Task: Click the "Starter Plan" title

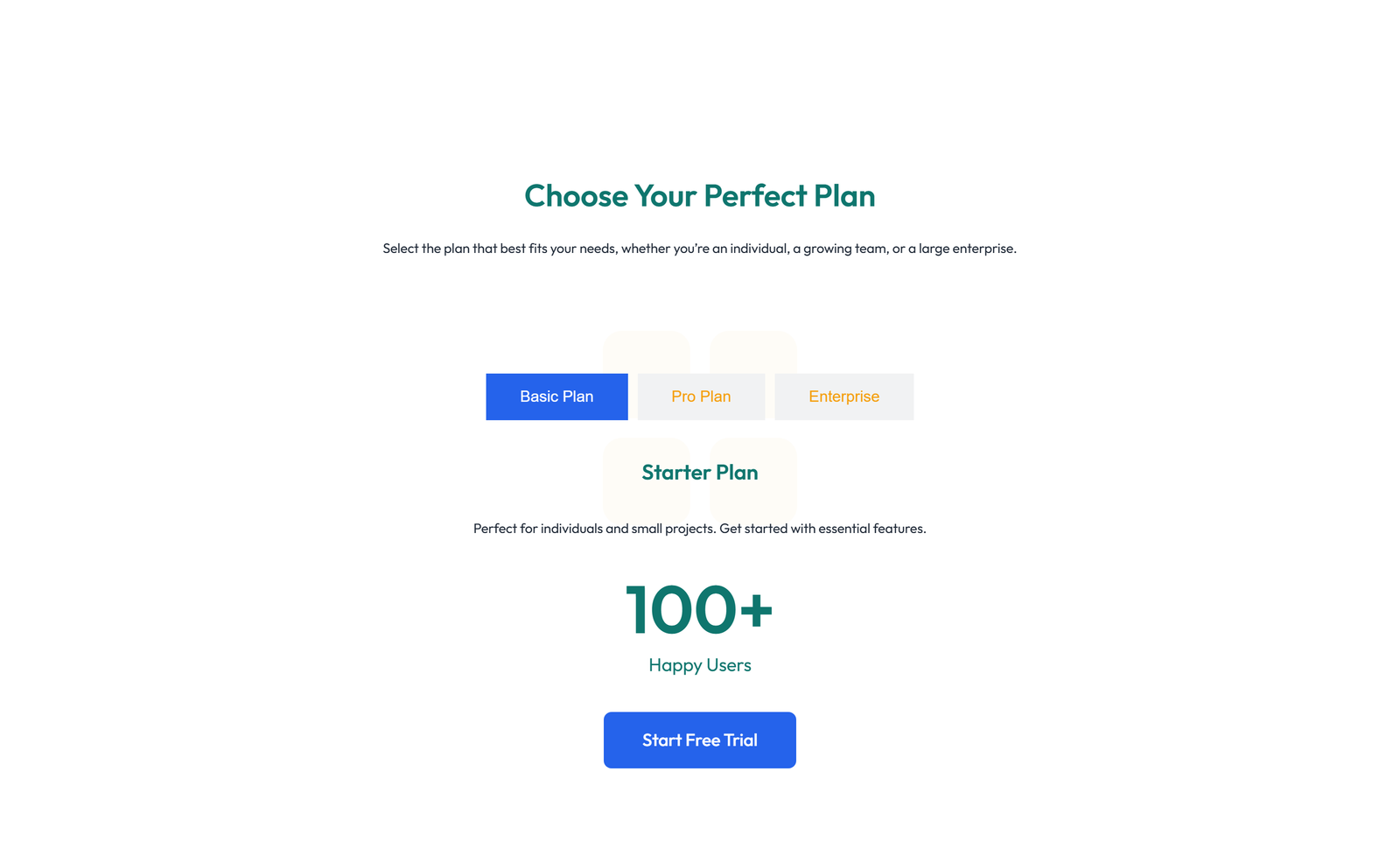Action: [x=699, y=473]
